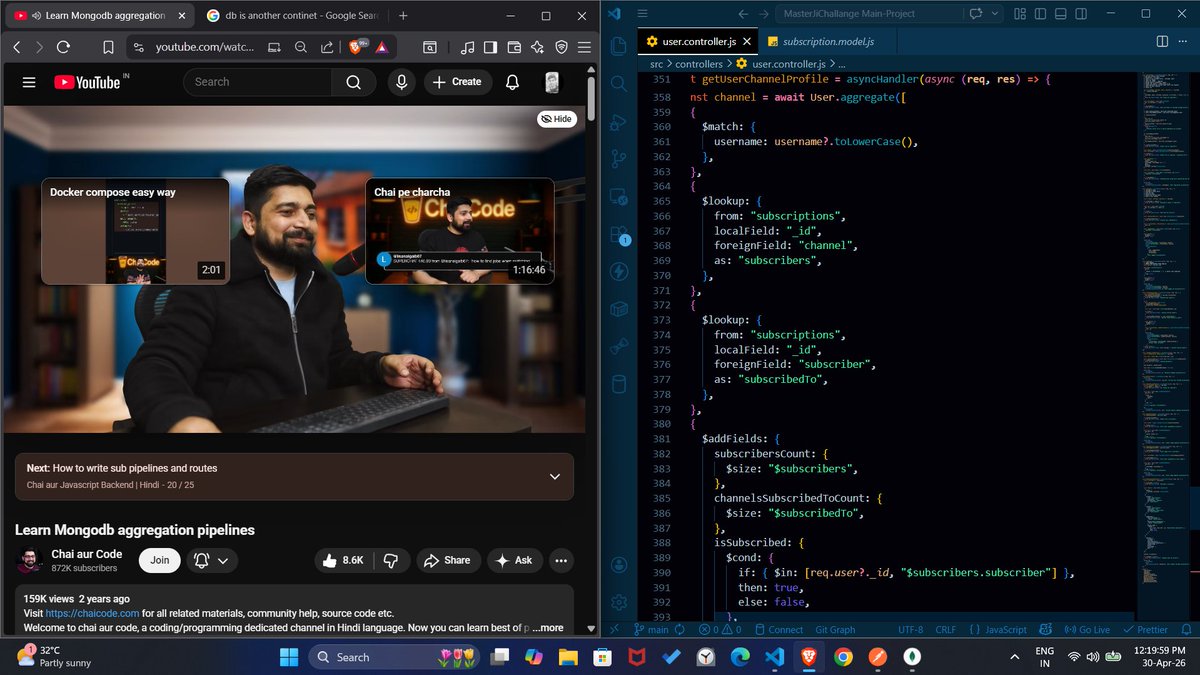Bookmark the page in Brave toolbar
1200x675 pixels.
[x=108, y=47]
